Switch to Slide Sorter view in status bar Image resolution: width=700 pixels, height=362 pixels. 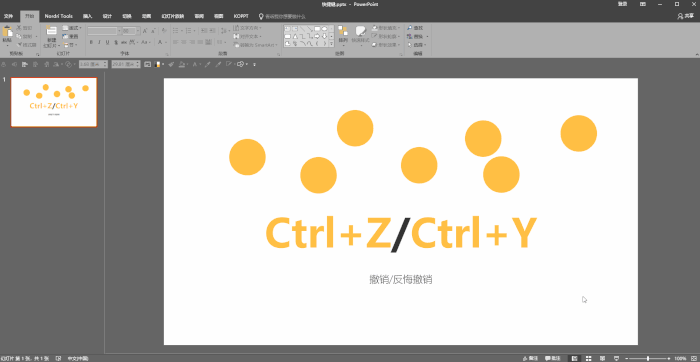coord(589,358)
